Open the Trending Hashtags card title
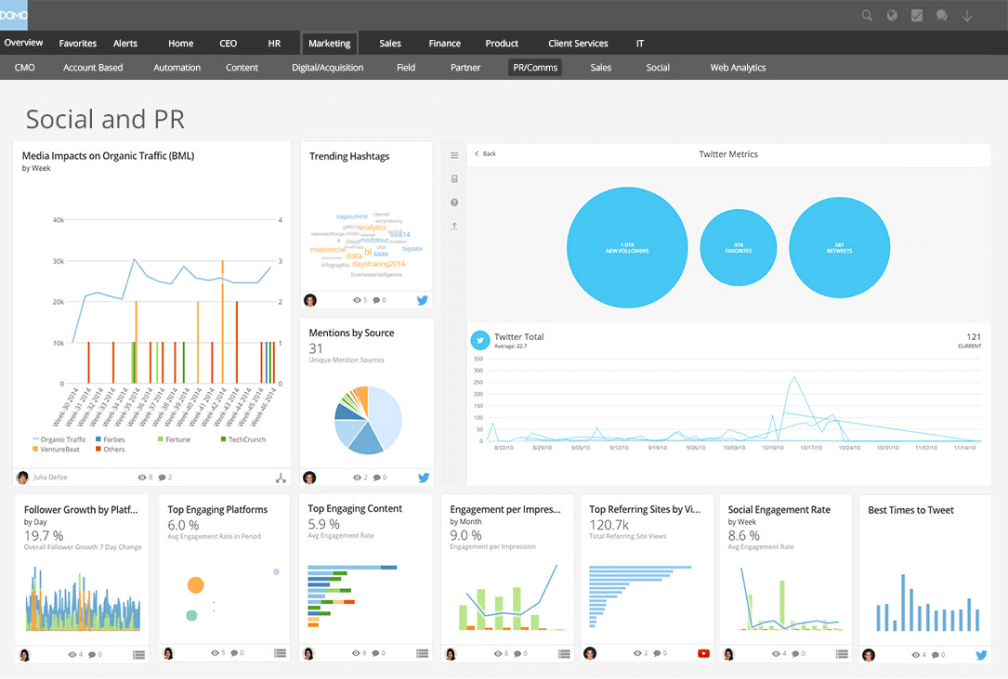Image resolution: width=1008 pixels, height=679 pixels. pos(349,156)
